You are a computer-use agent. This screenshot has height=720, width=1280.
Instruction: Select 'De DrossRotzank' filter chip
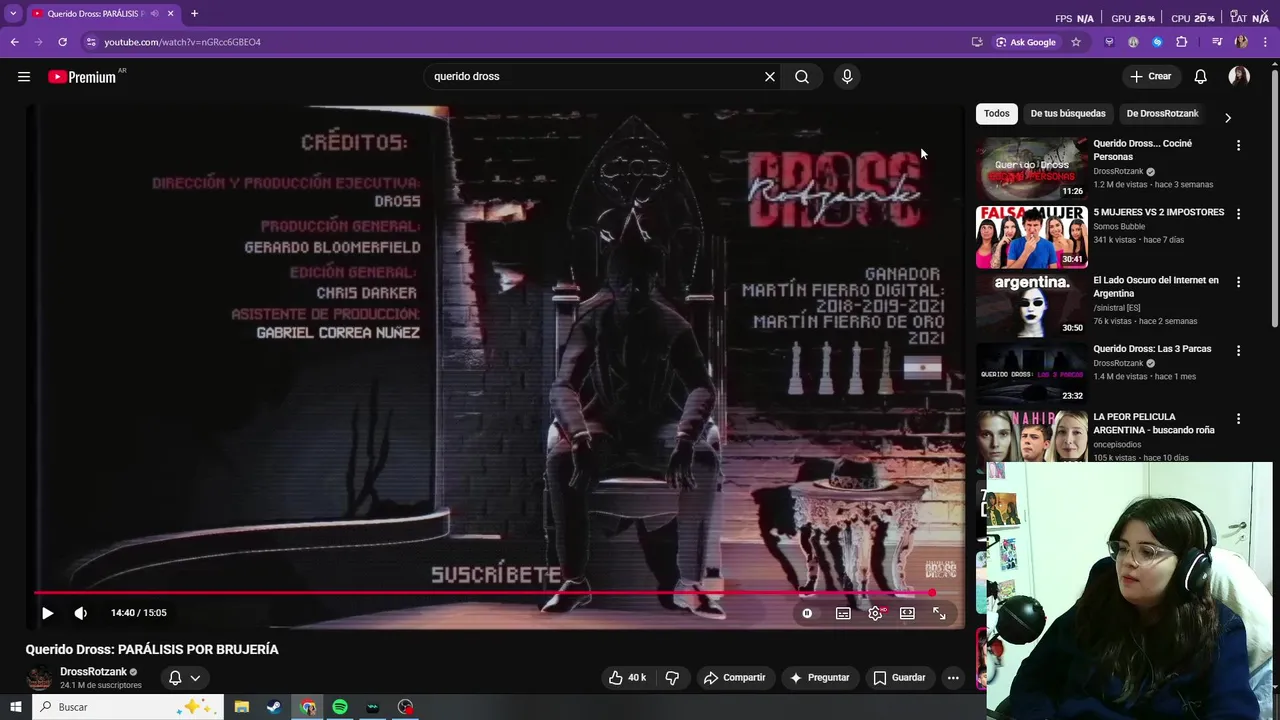point(1162,114)
